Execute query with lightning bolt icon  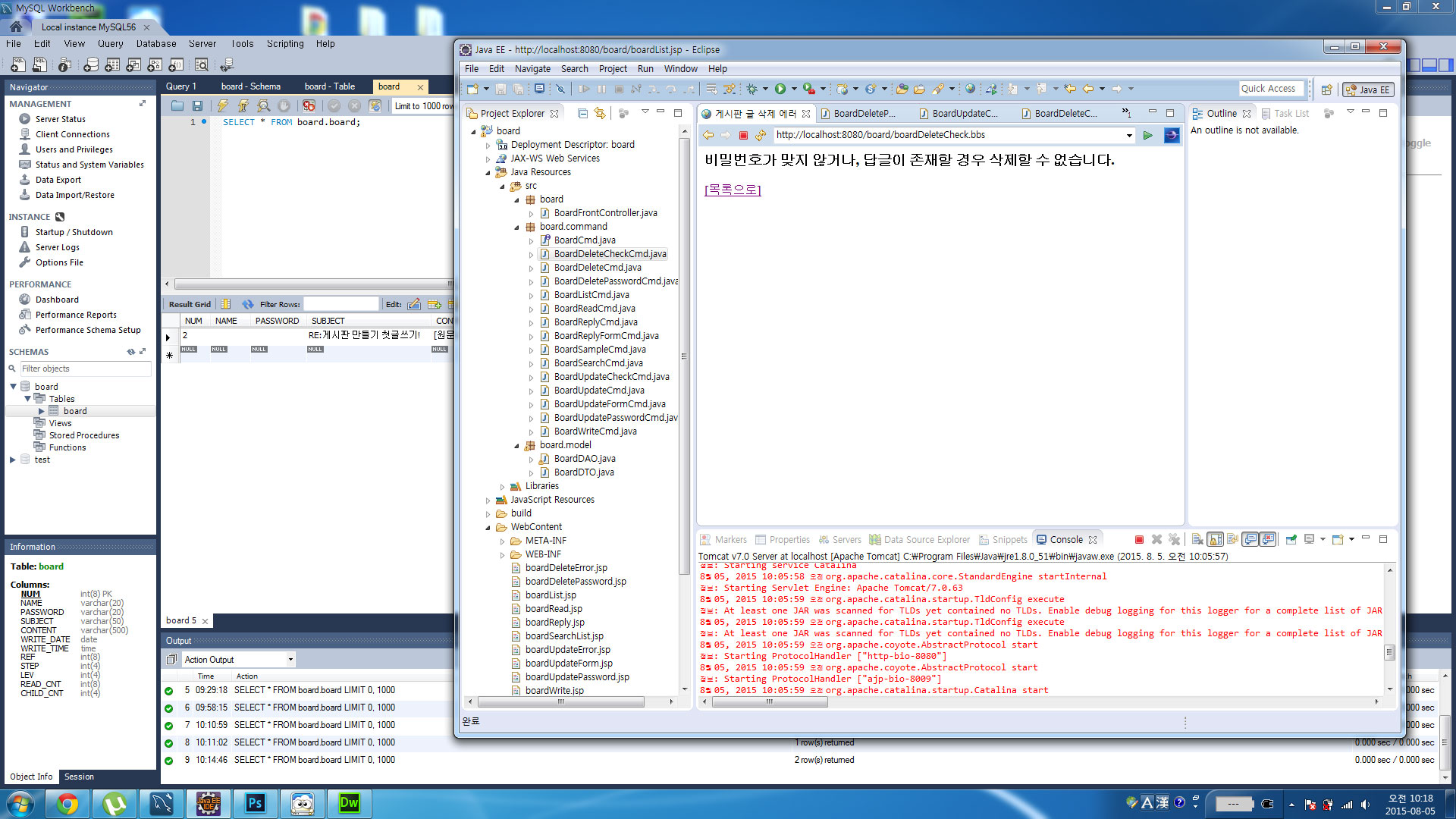(222, 106)
